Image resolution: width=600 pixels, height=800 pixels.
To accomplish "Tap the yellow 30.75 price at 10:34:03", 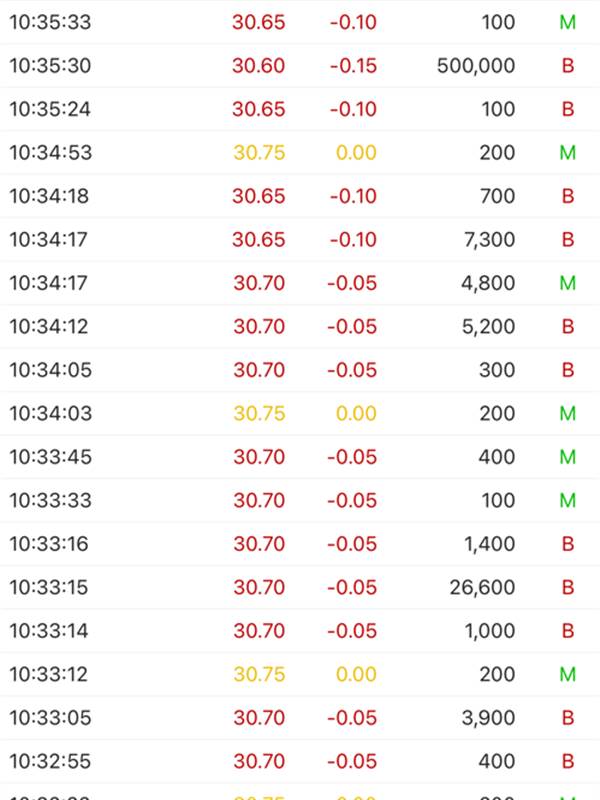I will [259, 413].
